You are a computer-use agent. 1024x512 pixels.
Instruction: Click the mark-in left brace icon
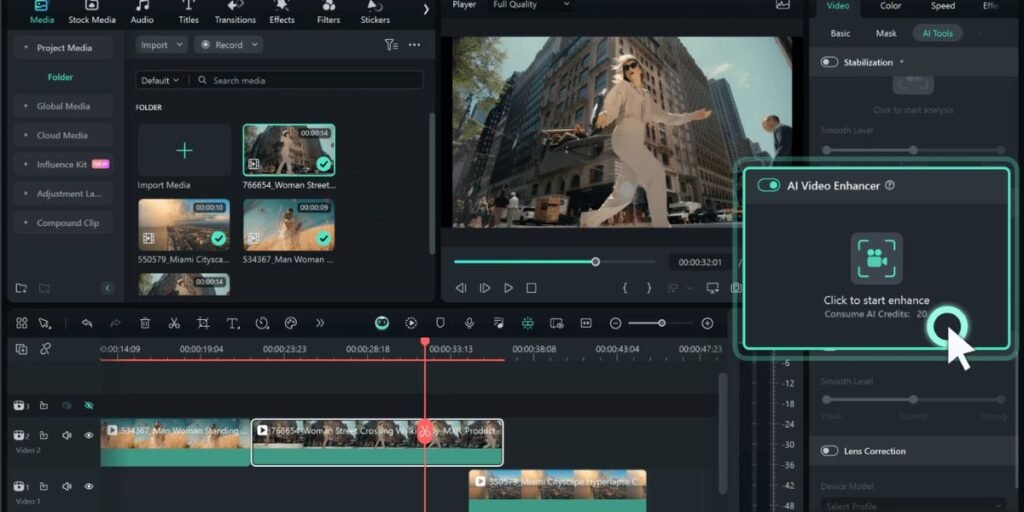[x=625, y=288]
